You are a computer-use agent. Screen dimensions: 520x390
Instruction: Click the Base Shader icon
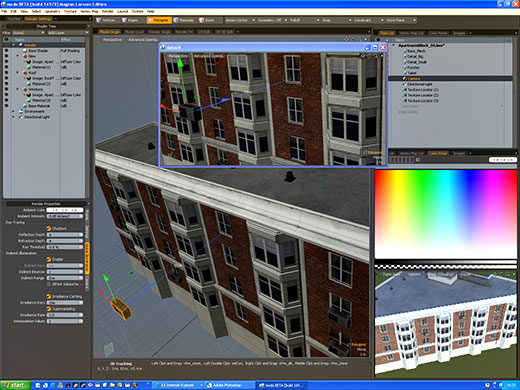25,50
